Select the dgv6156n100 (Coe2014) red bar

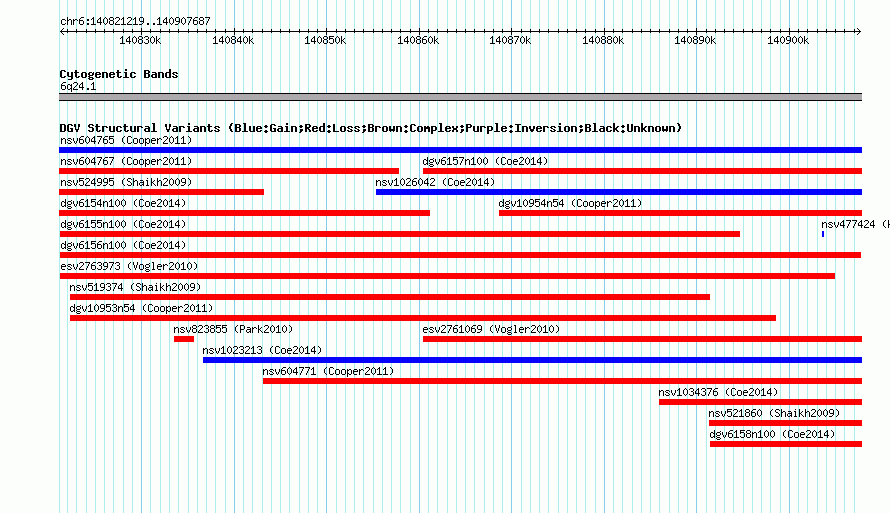point(460,255)
